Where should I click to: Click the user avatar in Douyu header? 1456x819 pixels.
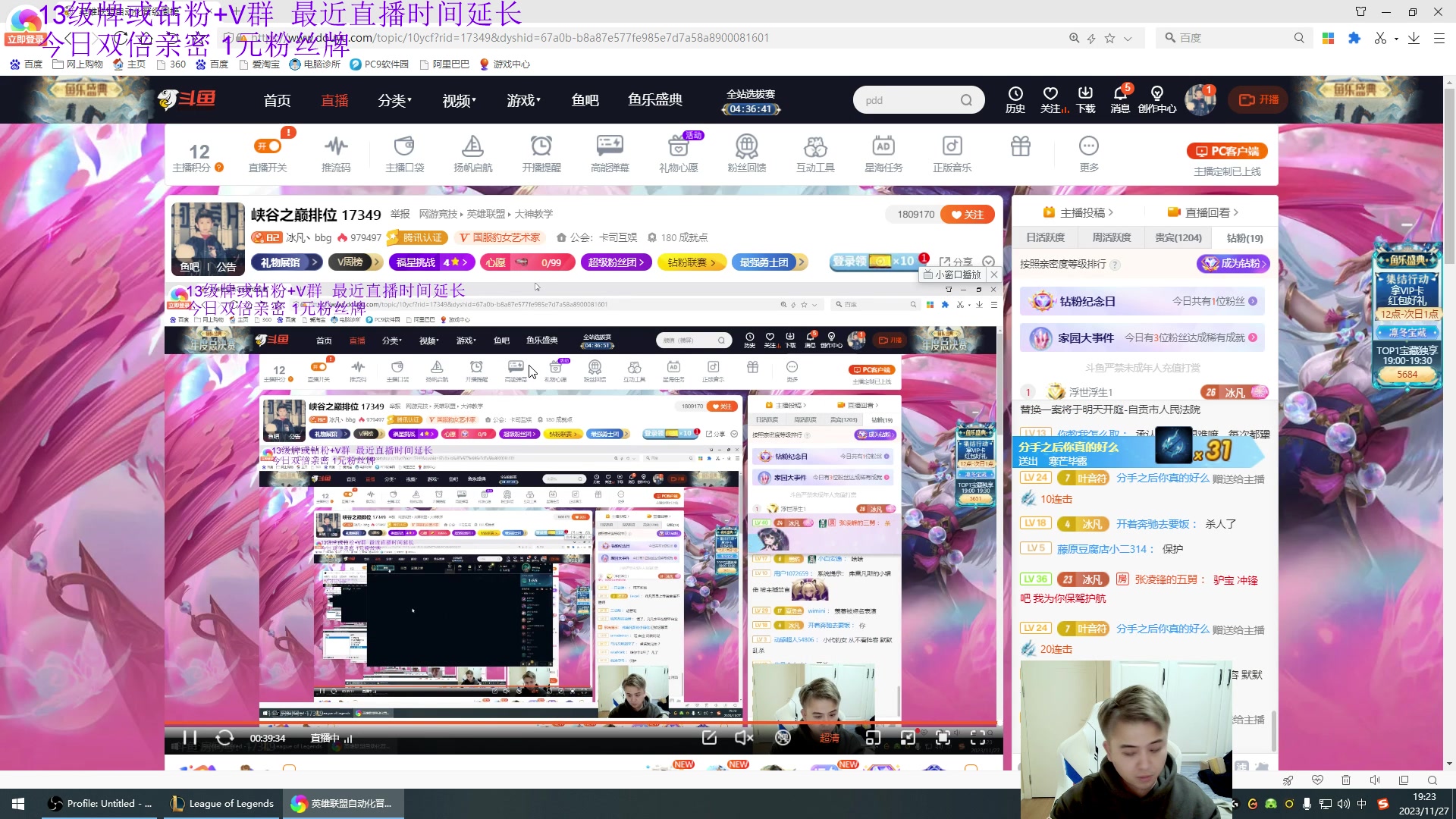pos(1200,100)
